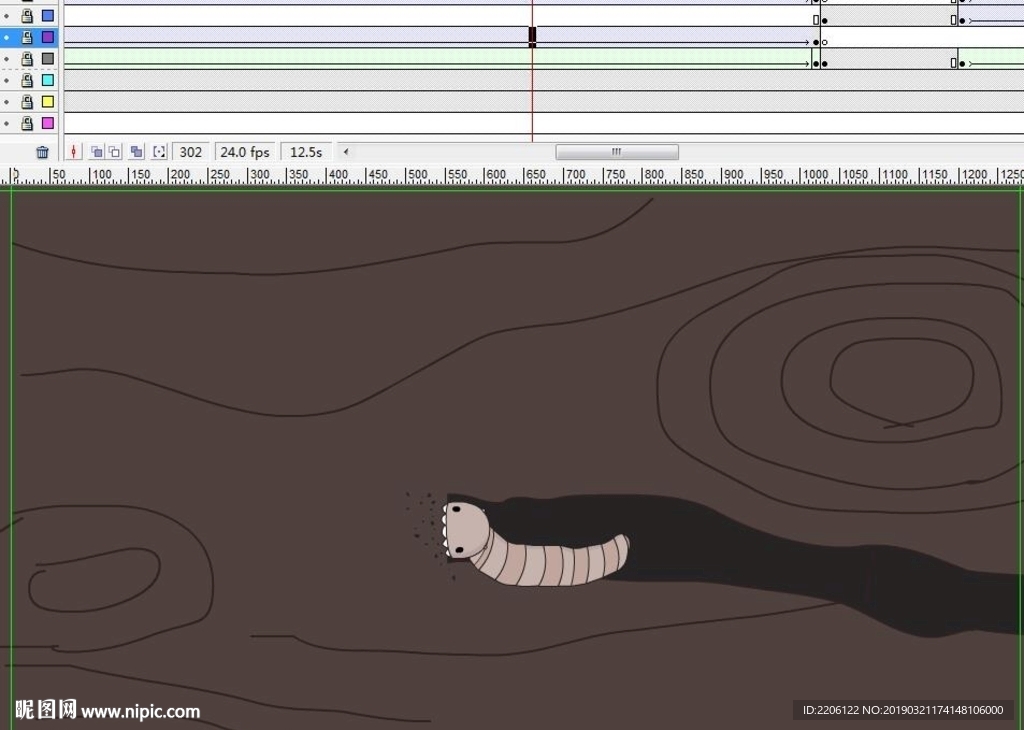The width and height of the screenshot is (1024, 730).
Task: Toggle outlines with the purple layer swatch
Action: coord(48,37)
